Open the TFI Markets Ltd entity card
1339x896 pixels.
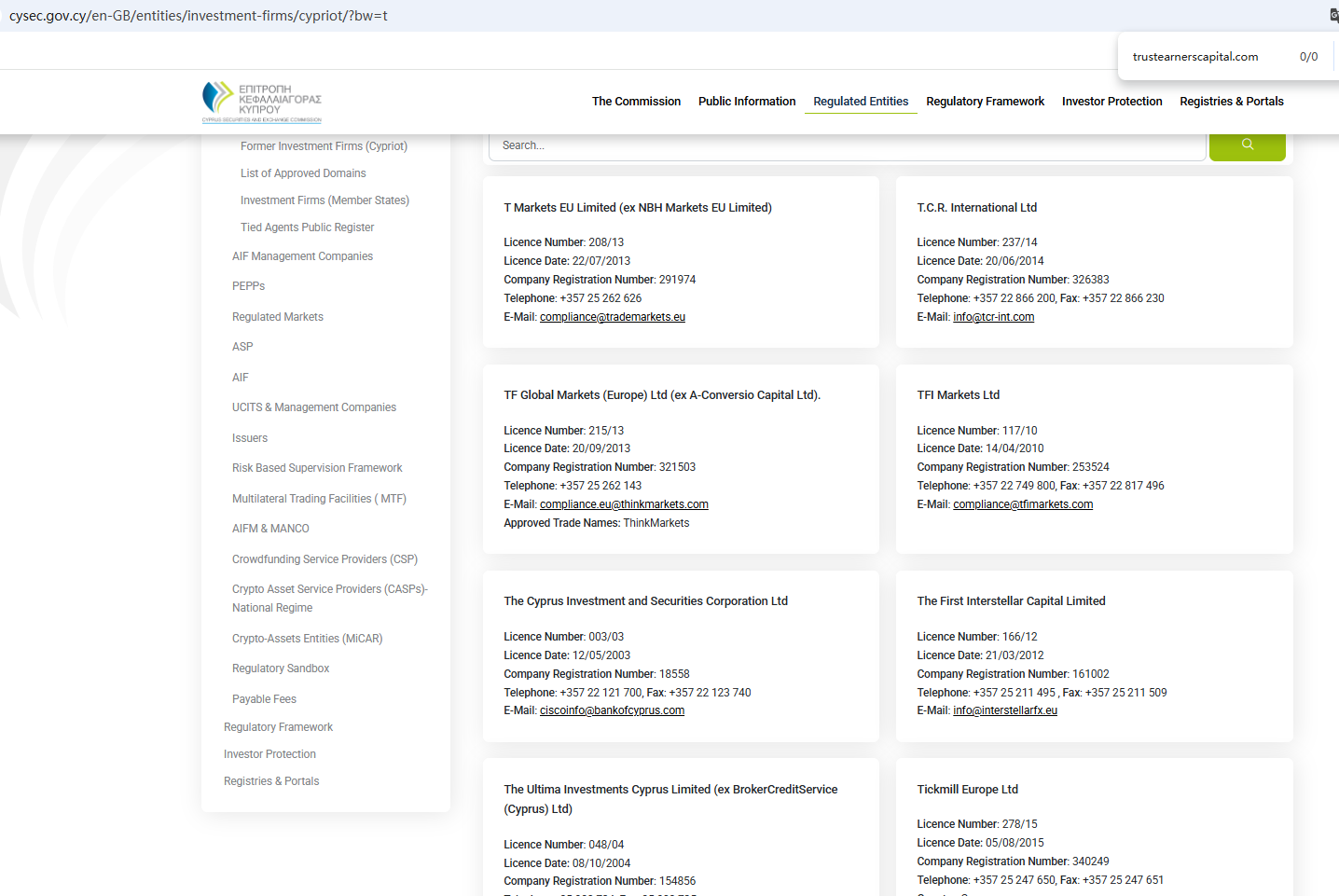958,395
